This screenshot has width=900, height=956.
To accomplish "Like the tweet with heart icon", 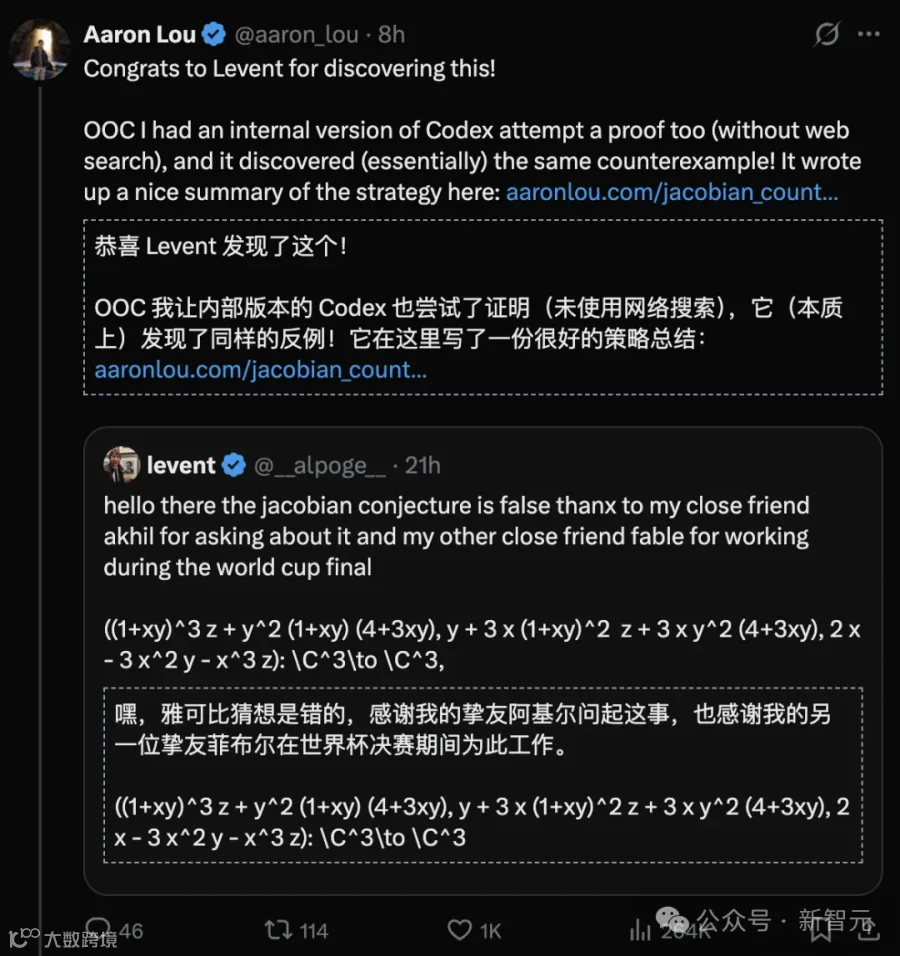I will pyautogui.click(x=459, y=930).
